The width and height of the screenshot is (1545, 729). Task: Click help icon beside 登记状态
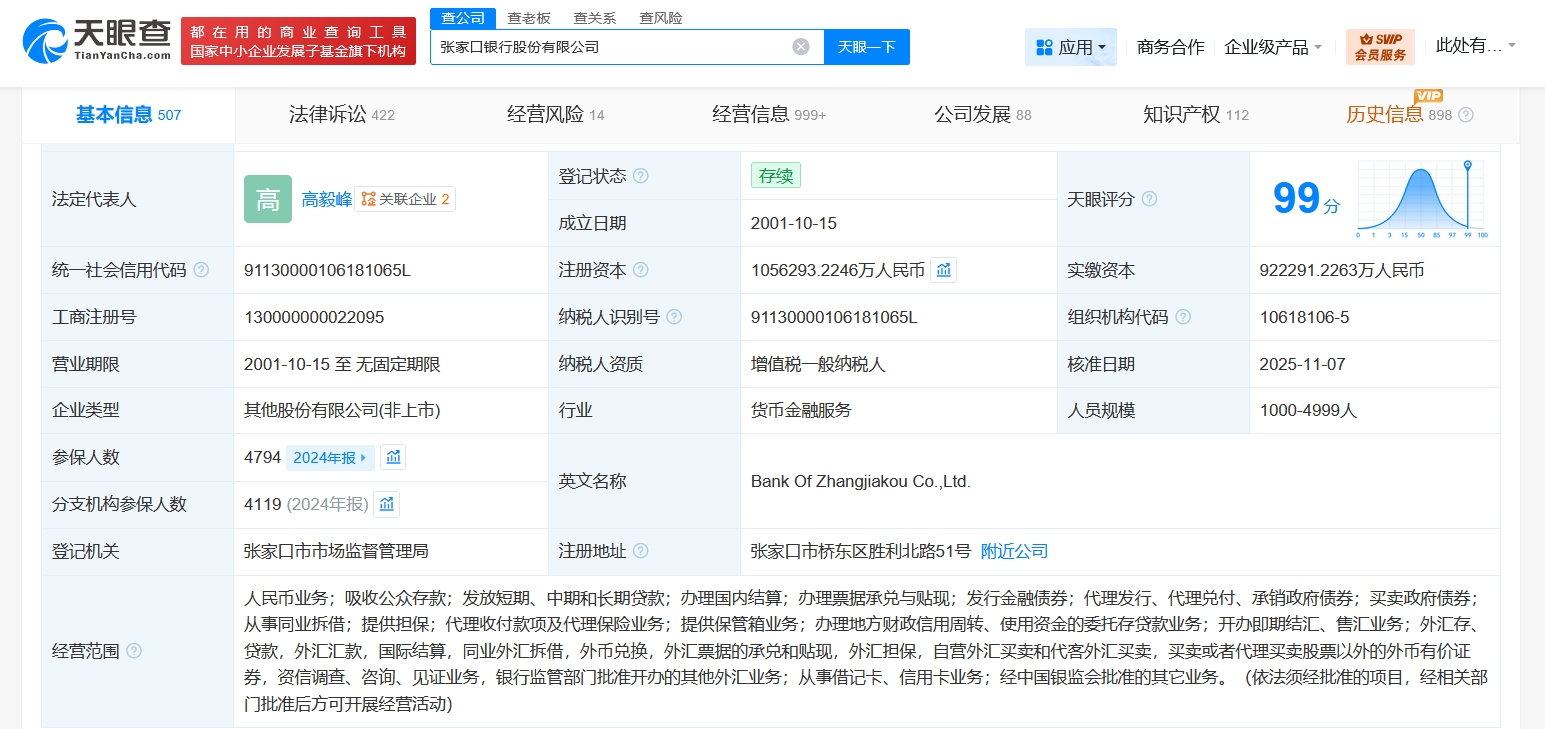tap(640, 176)
